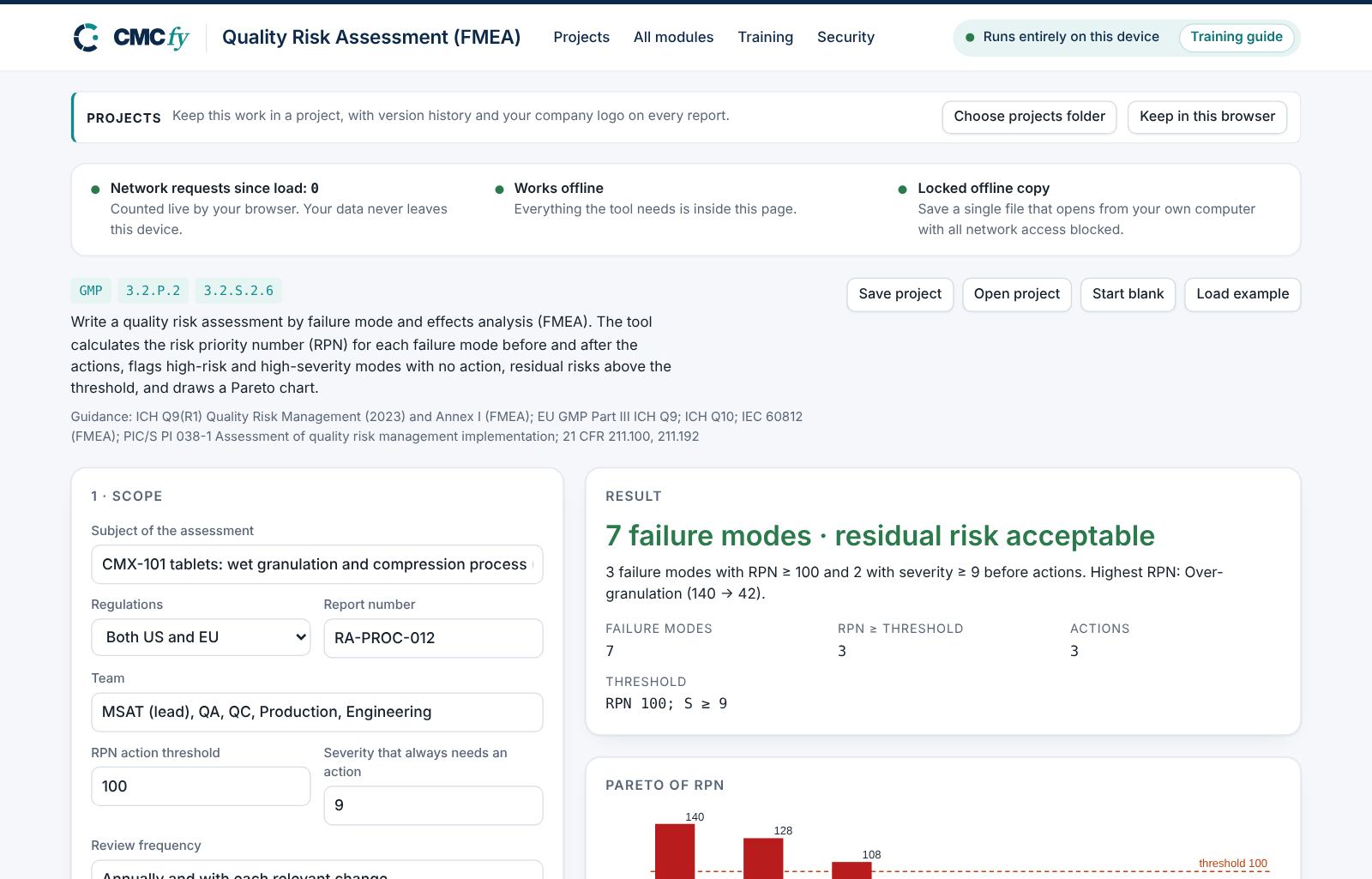Open the Security nav link

pos(845,37)
